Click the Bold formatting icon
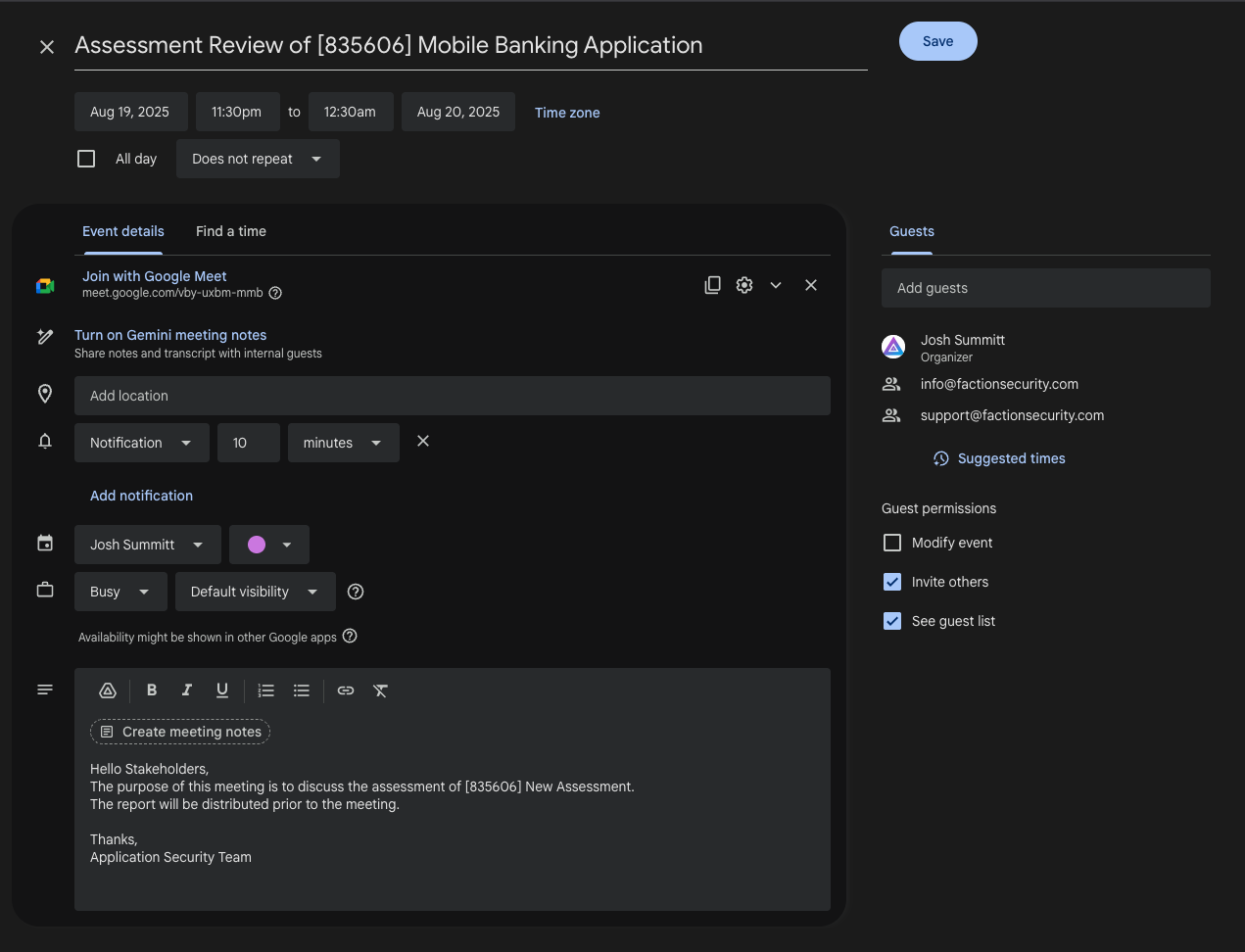The width and height of the screenshot is (1245, 952). point(152,690)
